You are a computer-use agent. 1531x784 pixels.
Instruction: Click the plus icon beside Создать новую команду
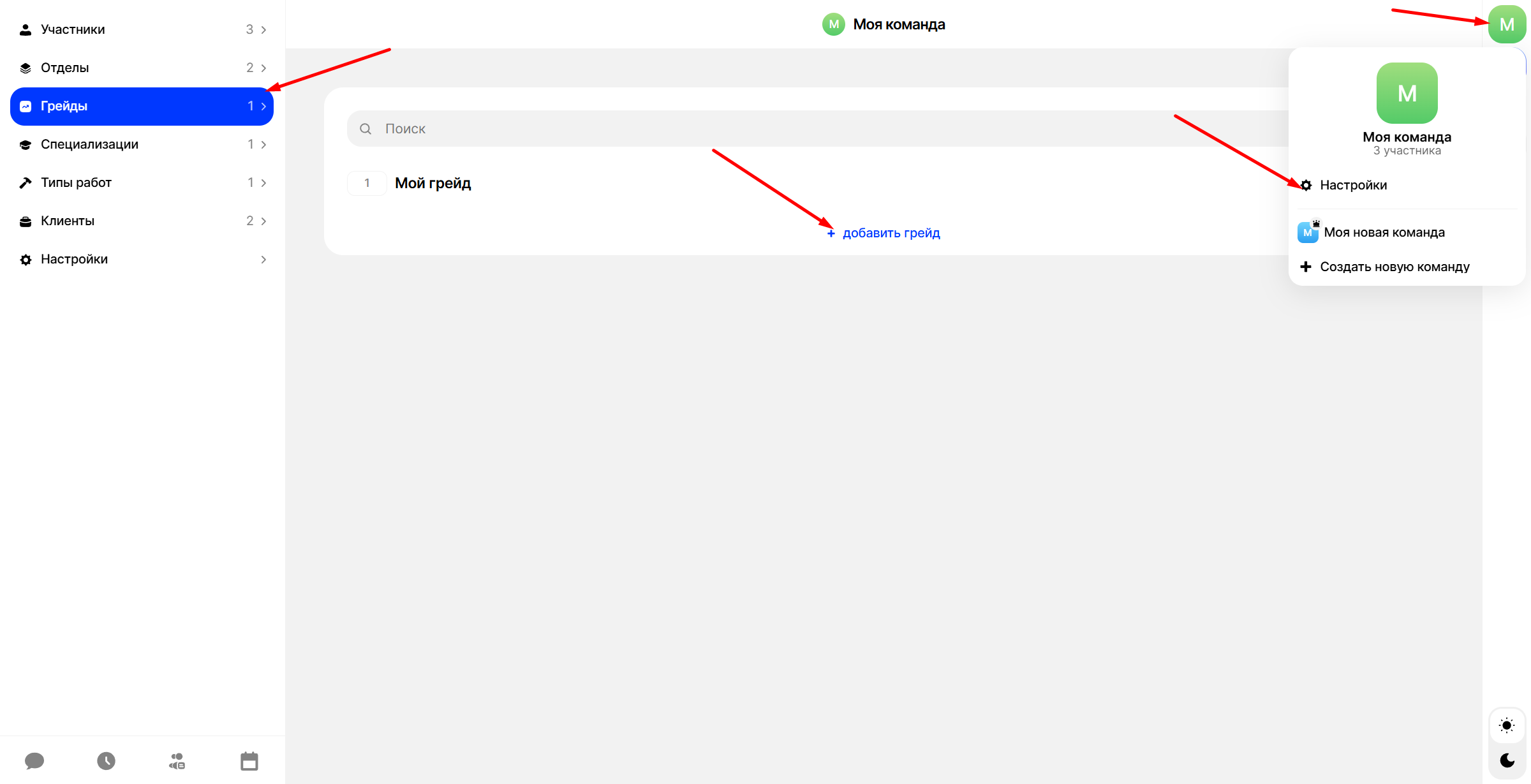(1306, 267)
